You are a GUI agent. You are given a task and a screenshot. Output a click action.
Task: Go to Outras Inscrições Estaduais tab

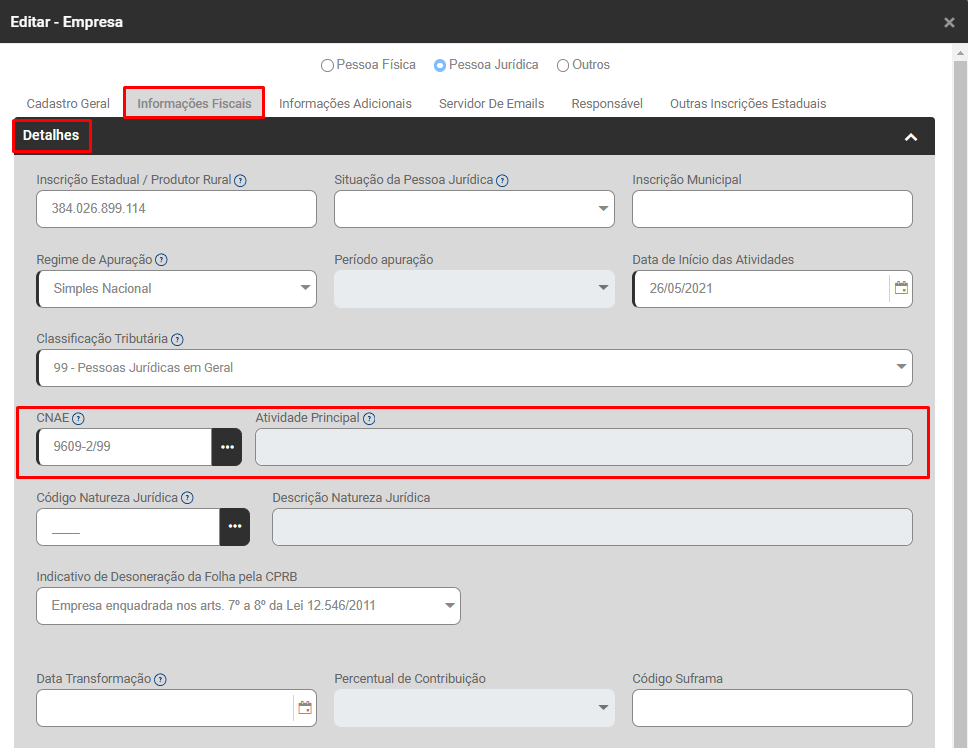pyautogui.click(x=747, y=104)
